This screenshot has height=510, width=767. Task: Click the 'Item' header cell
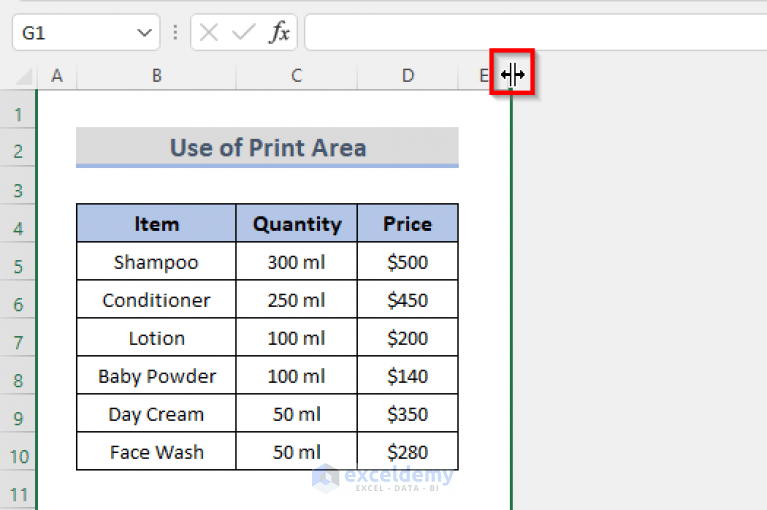point(157,223)
